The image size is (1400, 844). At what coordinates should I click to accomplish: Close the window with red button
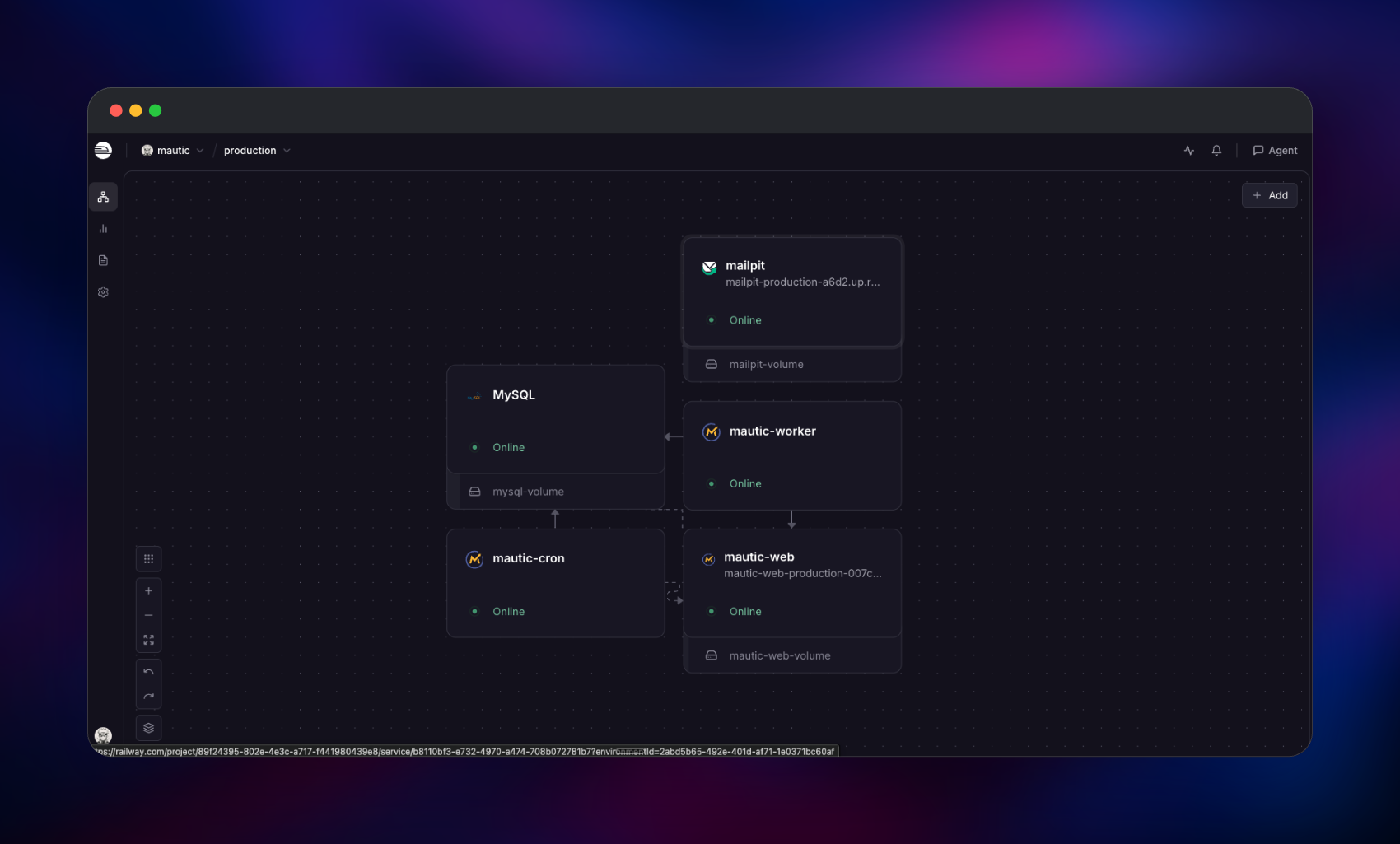116,110
